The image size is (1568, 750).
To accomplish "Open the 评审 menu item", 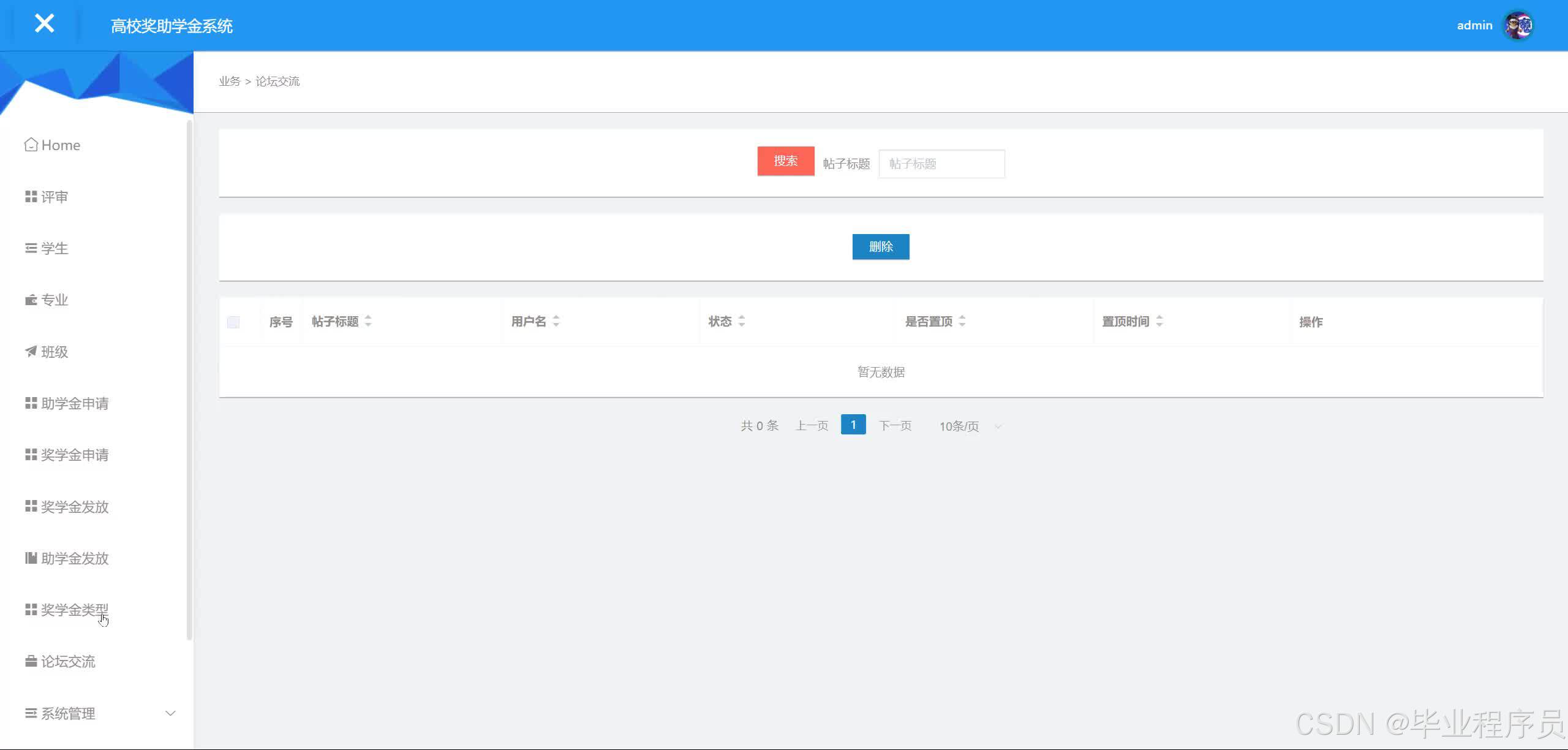I will (54, 197).
